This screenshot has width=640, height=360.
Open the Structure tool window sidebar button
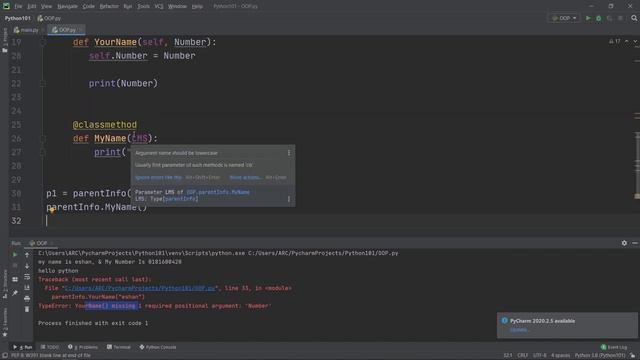pos(4,284)
